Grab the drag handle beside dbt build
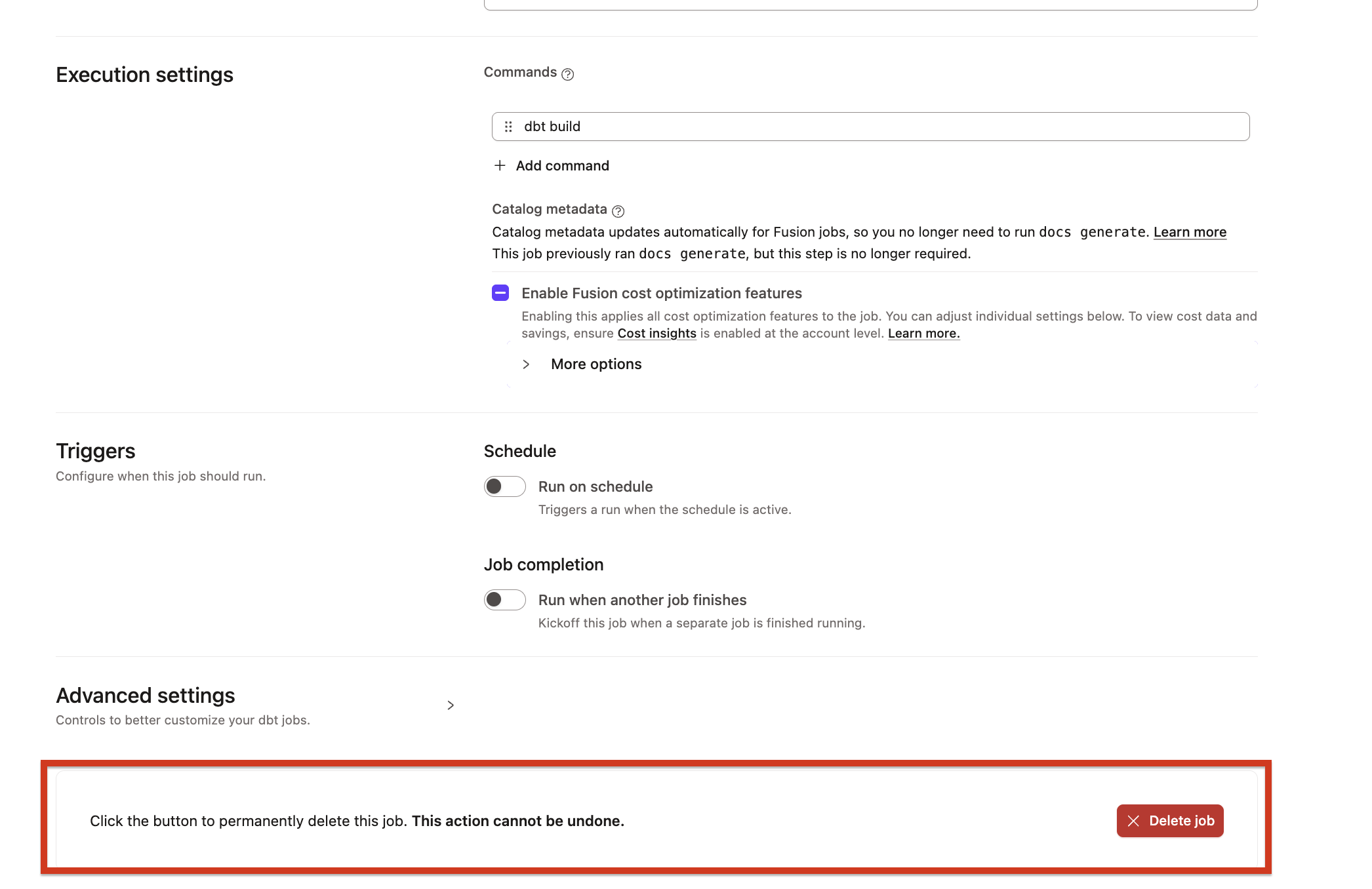1372x889 pixels. coord(508,127)
